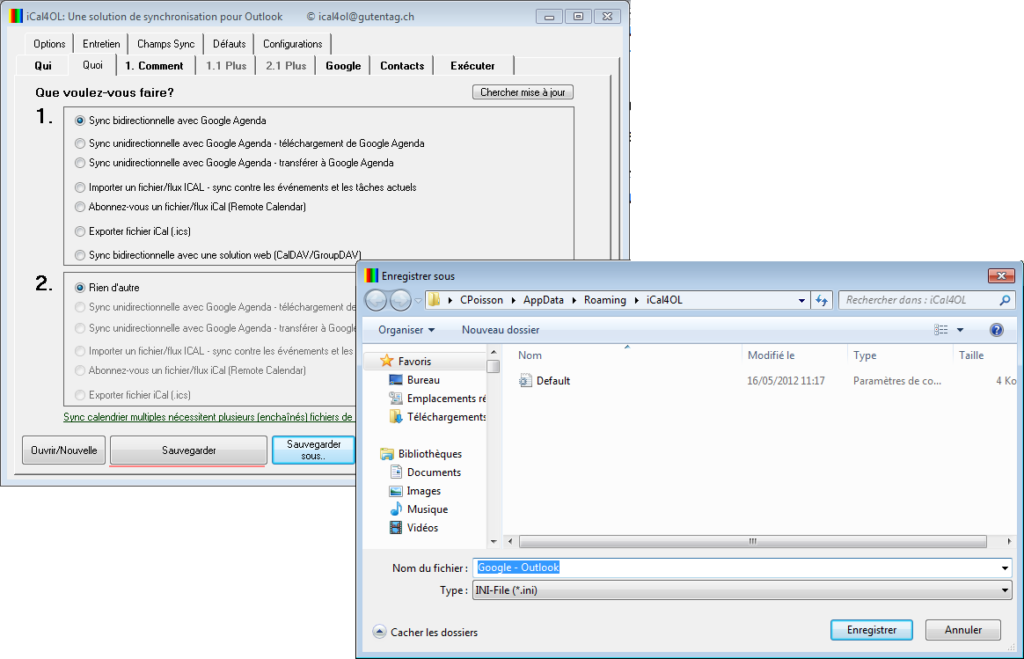The height and width of the screenshot is (659, 1024).
Task: Open the Exécuter tab
Action: pos(472,66)
